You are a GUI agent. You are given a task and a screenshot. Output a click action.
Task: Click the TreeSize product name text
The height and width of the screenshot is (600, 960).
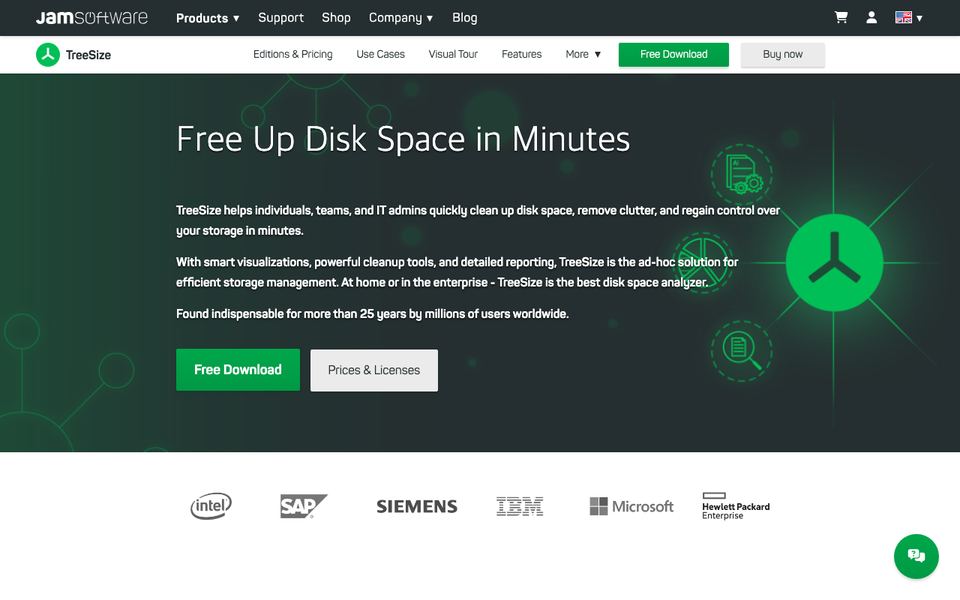coord(88,55)
